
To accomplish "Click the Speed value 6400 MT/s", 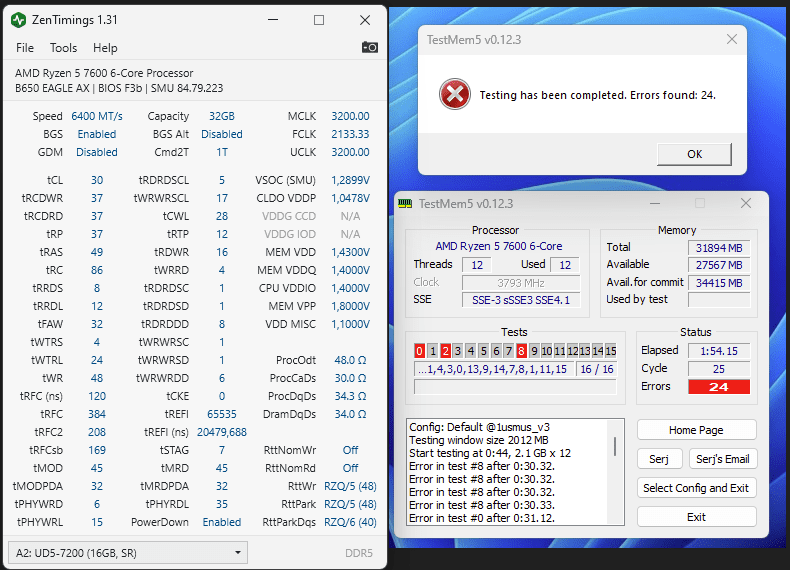I will (97, 116).
